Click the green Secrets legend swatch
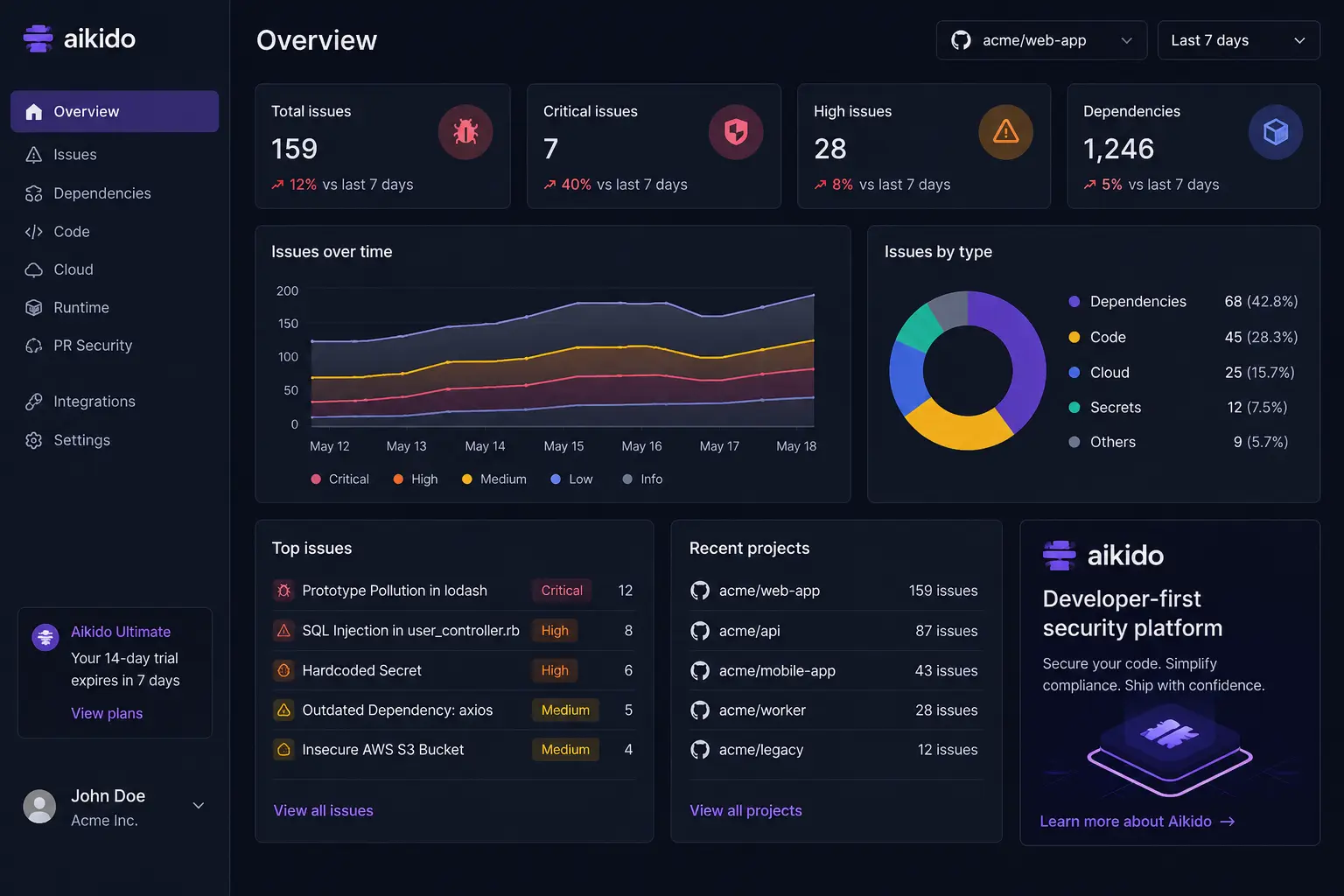This screenshot has width=1344, height=896. (1074, 408)
